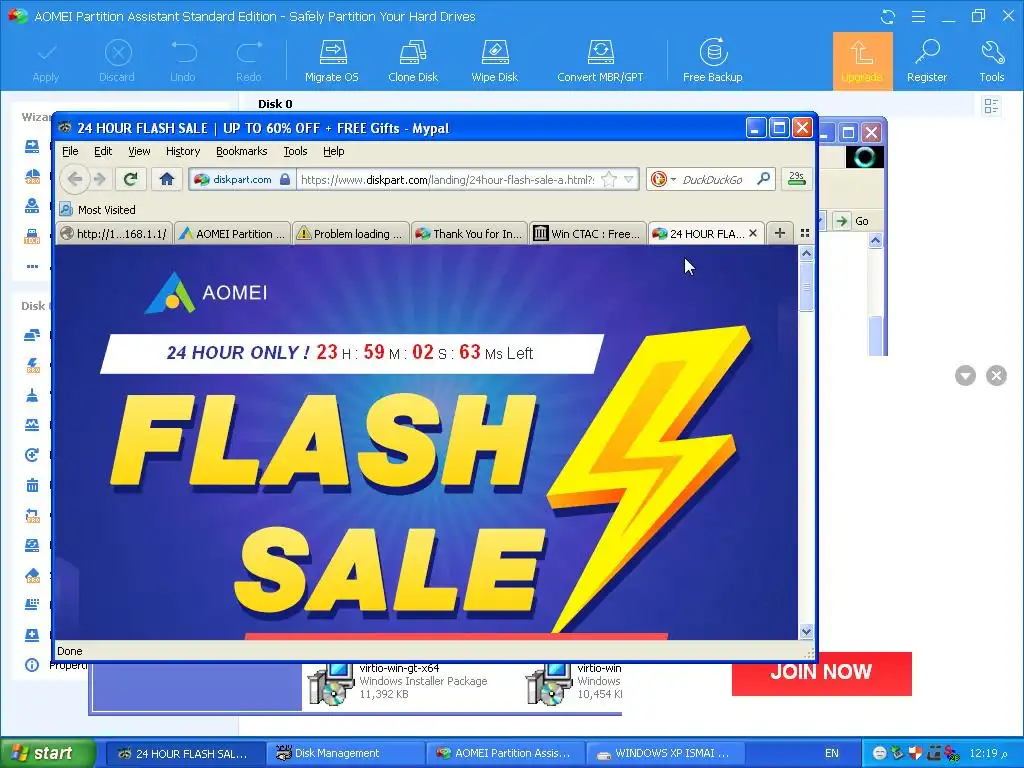Screen dimensions: 1024x768
Task: Open the Tools menu in Mypal
Action: pos(295,151)
